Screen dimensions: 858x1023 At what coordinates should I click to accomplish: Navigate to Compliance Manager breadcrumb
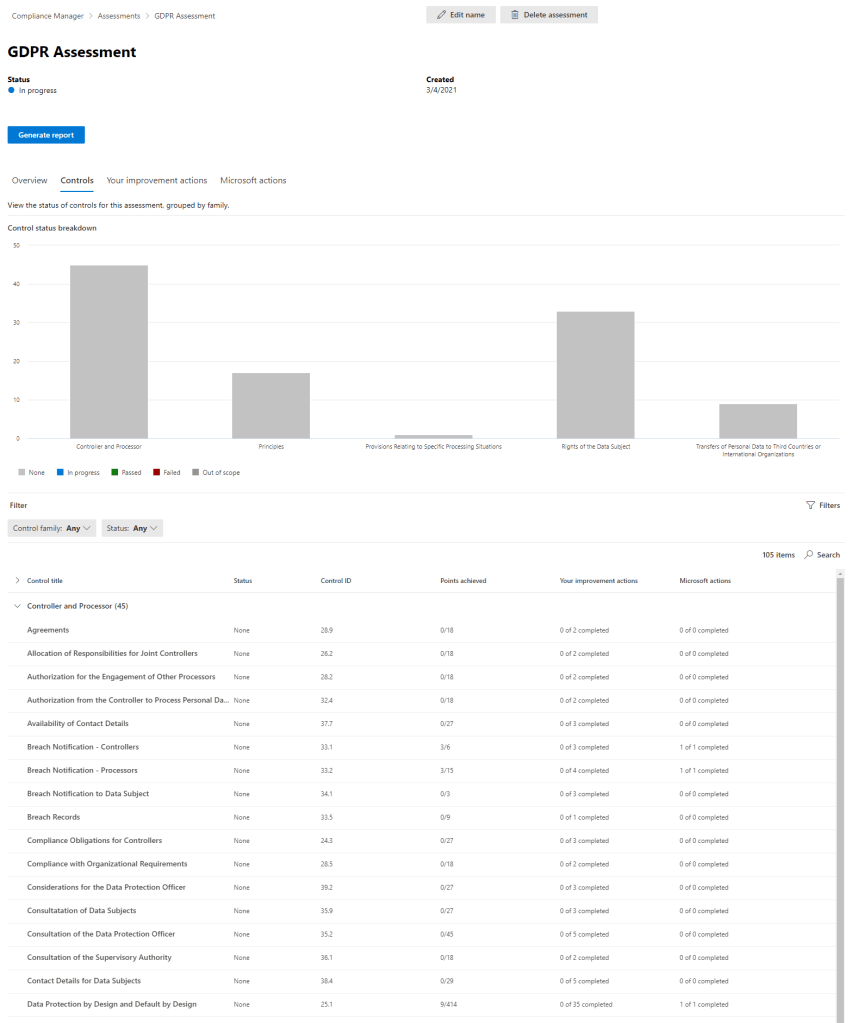pos(48,16)
